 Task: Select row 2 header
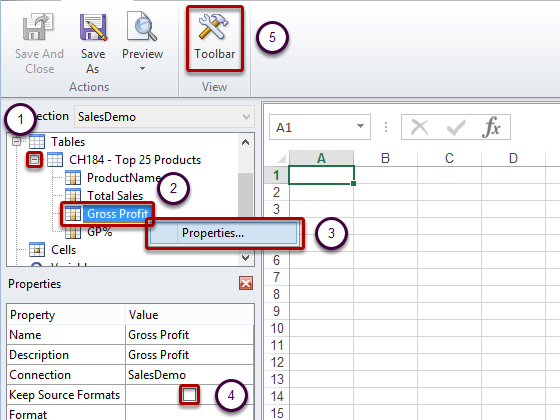point(276,192)
